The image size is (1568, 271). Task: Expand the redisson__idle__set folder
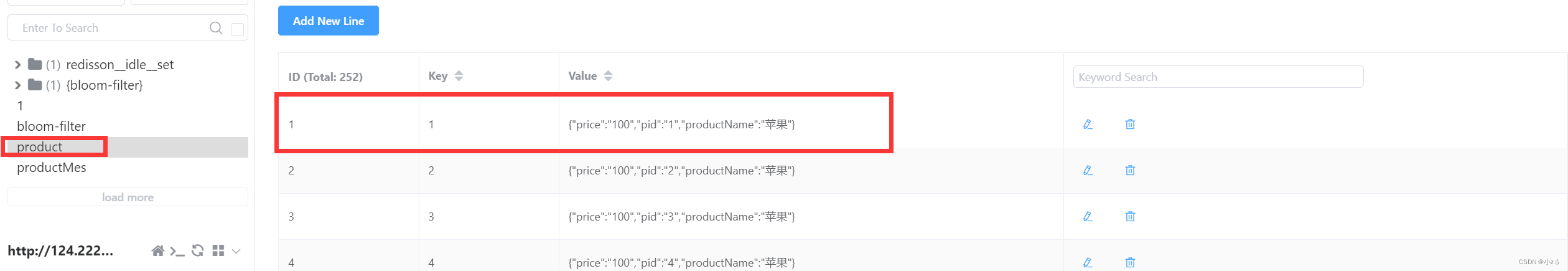17,65
